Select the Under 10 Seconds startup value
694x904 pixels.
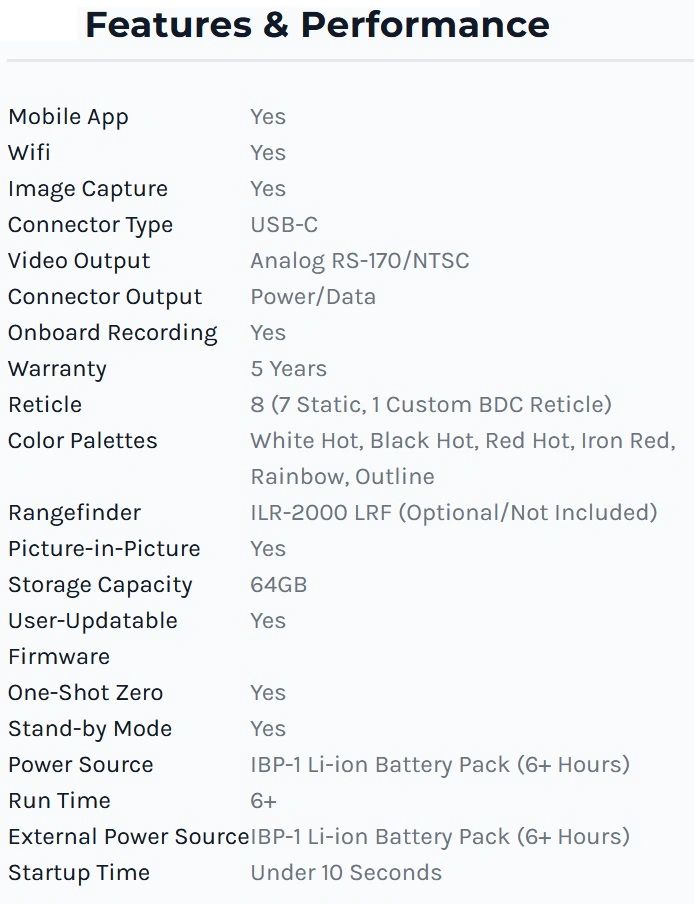pos(346,872)
